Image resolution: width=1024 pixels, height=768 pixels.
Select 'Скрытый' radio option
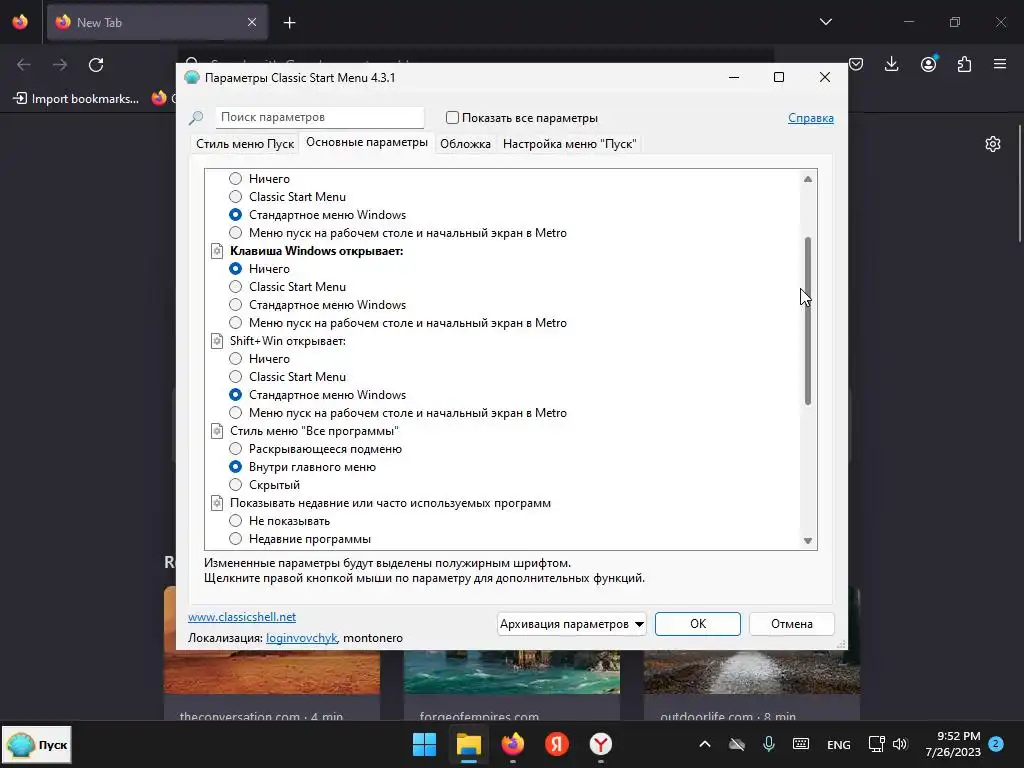click(x=235, y=485)
